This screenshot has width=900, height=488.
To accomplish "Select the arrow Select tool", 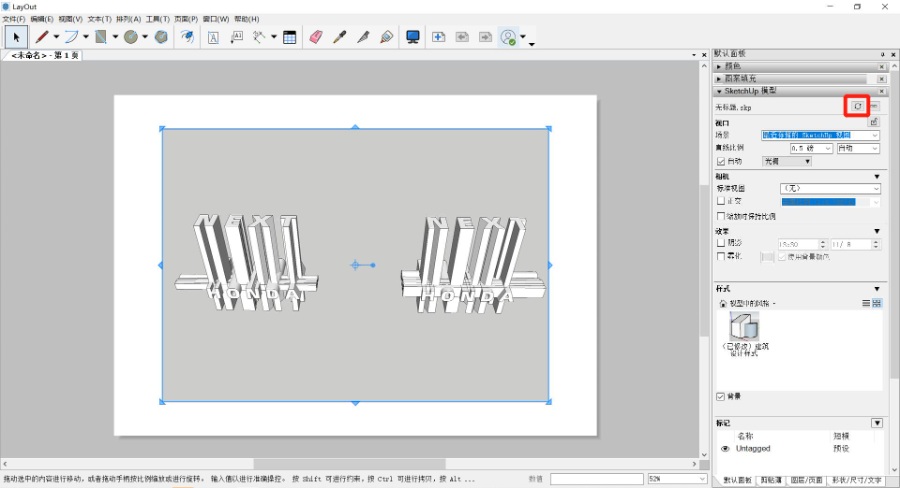I will (x=16, y=37).
